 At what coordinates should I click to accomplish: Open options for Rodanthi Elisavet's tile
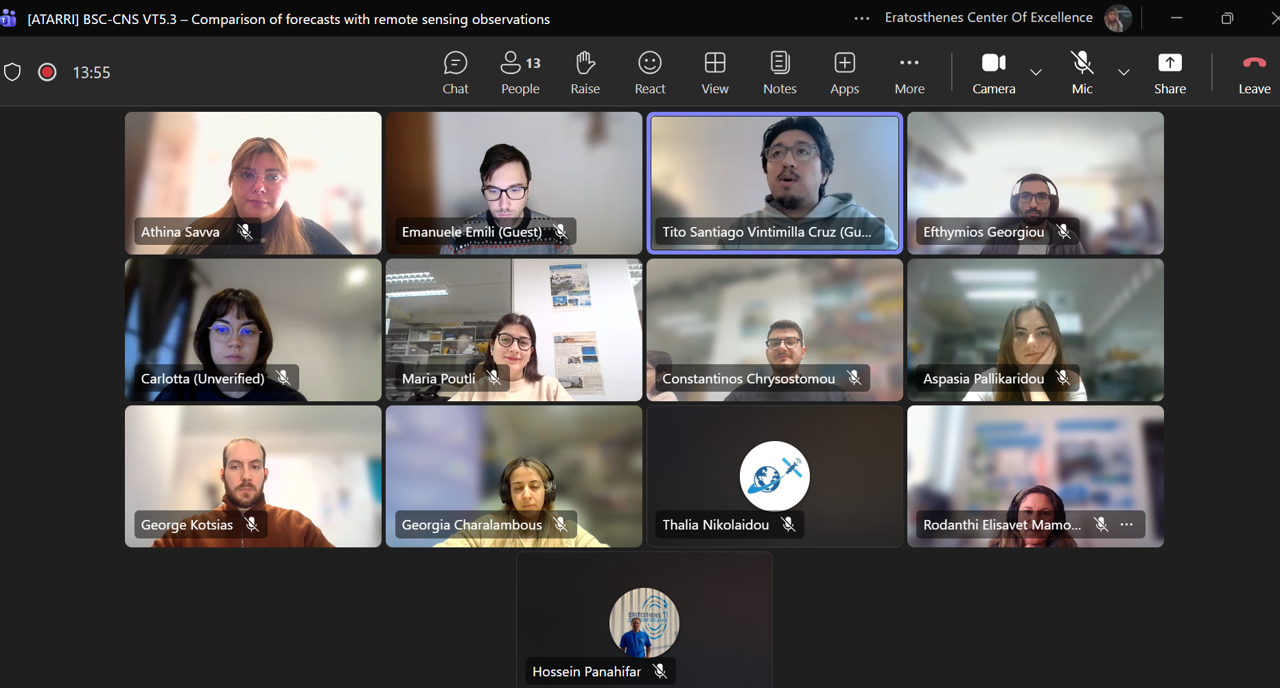coord(1127,525)
